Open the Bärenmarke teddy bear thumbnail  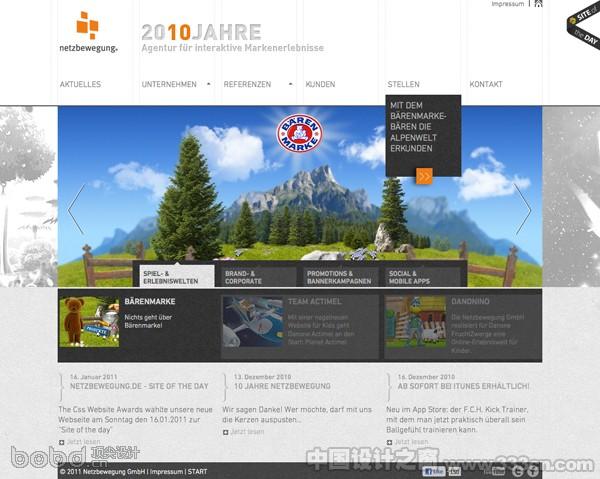[90, 322]
